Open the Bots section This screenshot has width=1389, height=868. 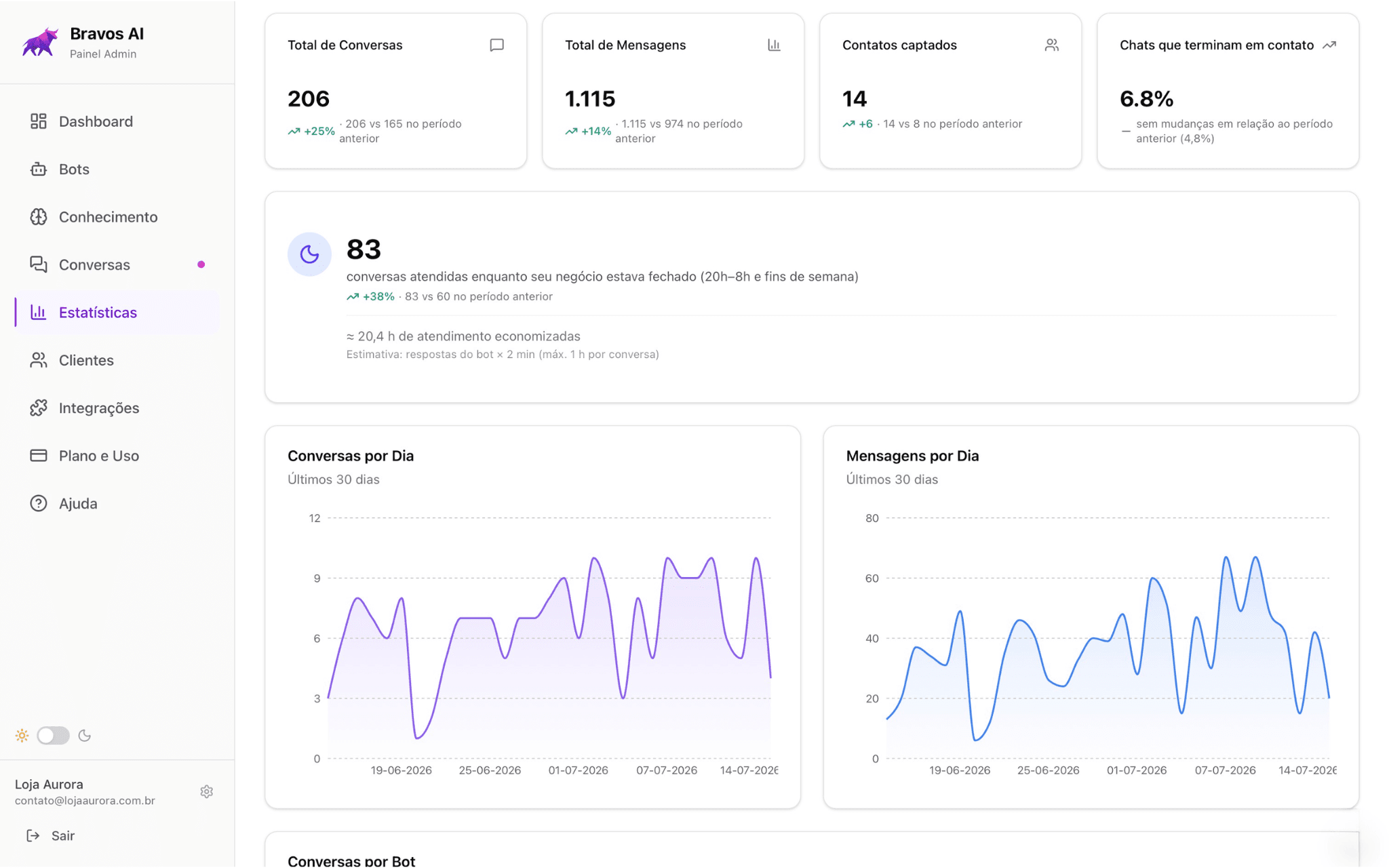point(117,169)
